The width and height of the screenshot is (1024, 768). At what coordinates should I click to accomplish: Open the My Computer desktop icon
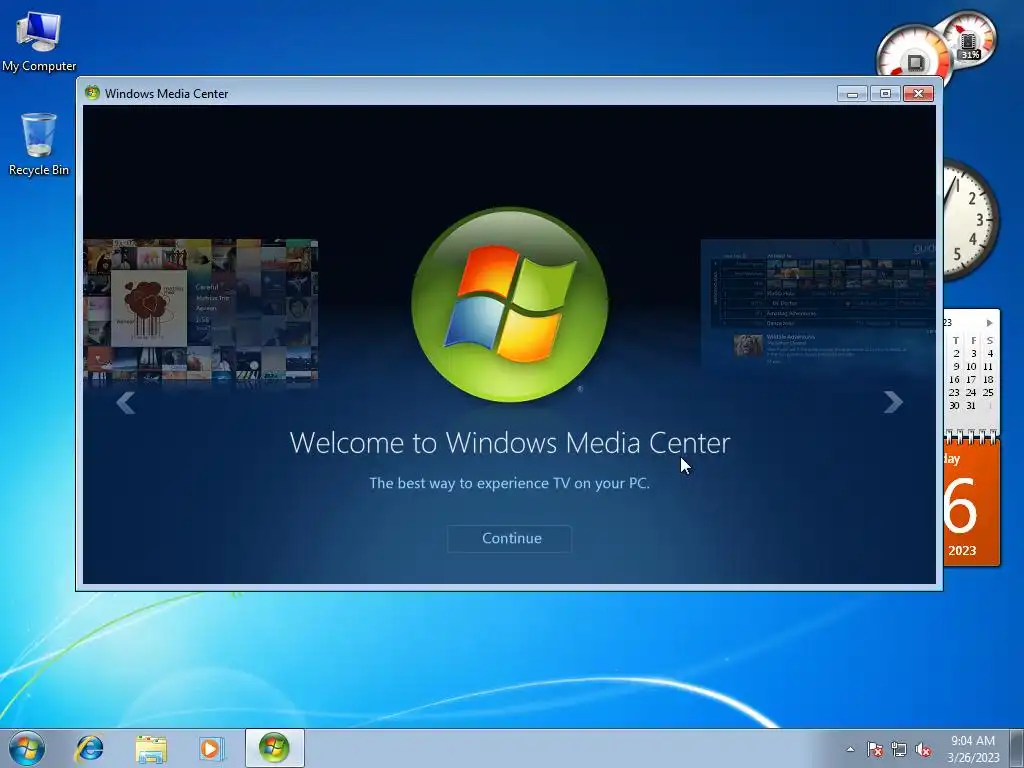[x=39, y=41]
